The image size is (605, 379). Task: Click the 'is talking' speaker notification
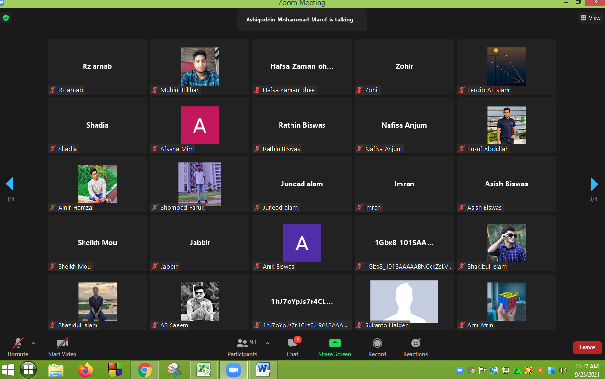click(x=302, y=19)
